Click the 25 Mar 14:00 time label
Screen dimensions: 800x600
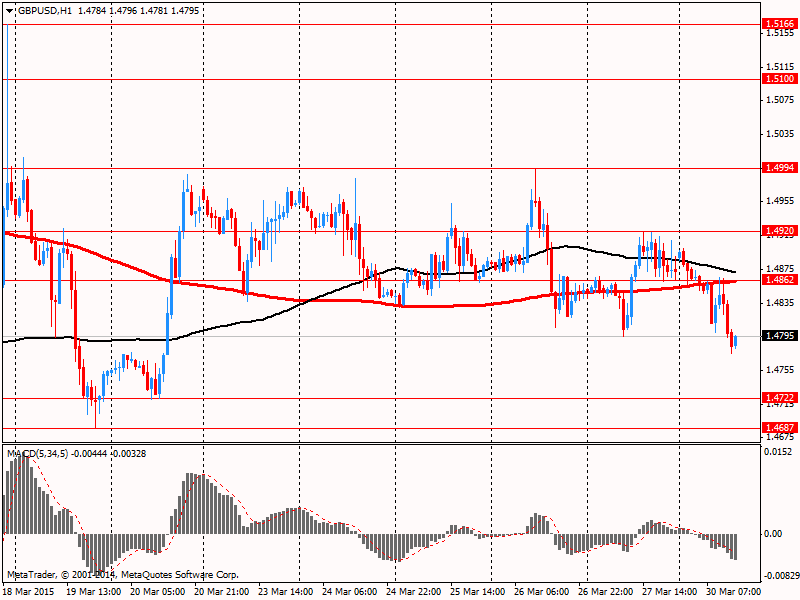478,592
